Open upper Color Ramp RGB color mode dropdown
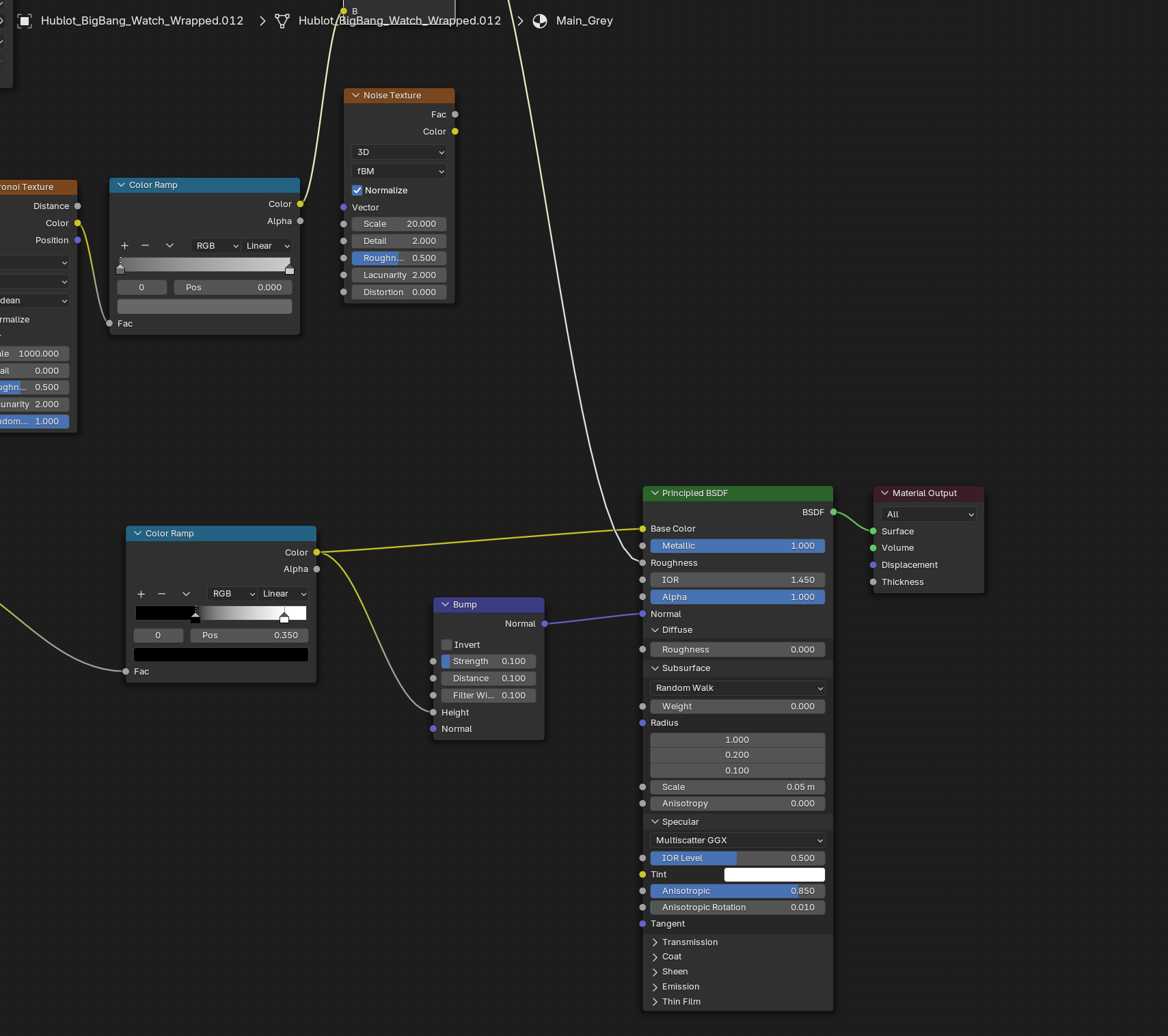The image size is (1168, 1036). coord(216,246)
